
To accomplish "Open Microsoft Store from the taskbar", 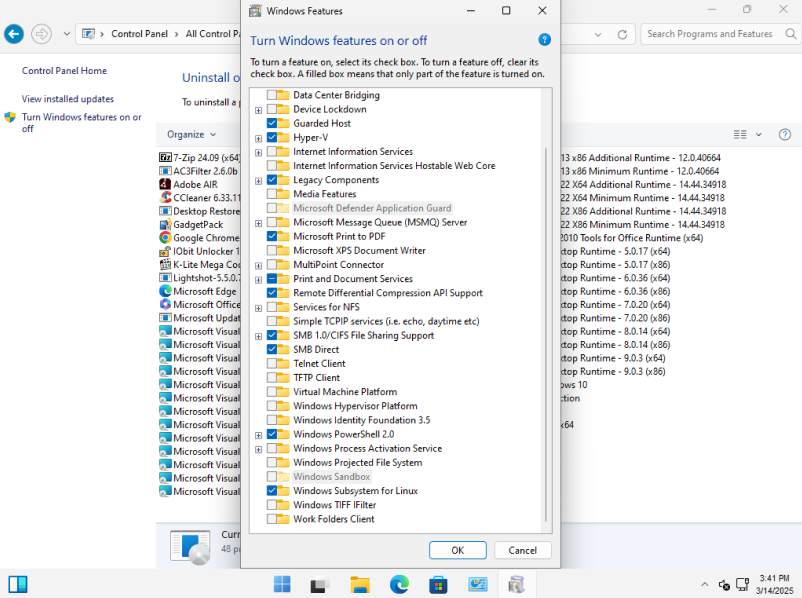I will tap(438, 584).
